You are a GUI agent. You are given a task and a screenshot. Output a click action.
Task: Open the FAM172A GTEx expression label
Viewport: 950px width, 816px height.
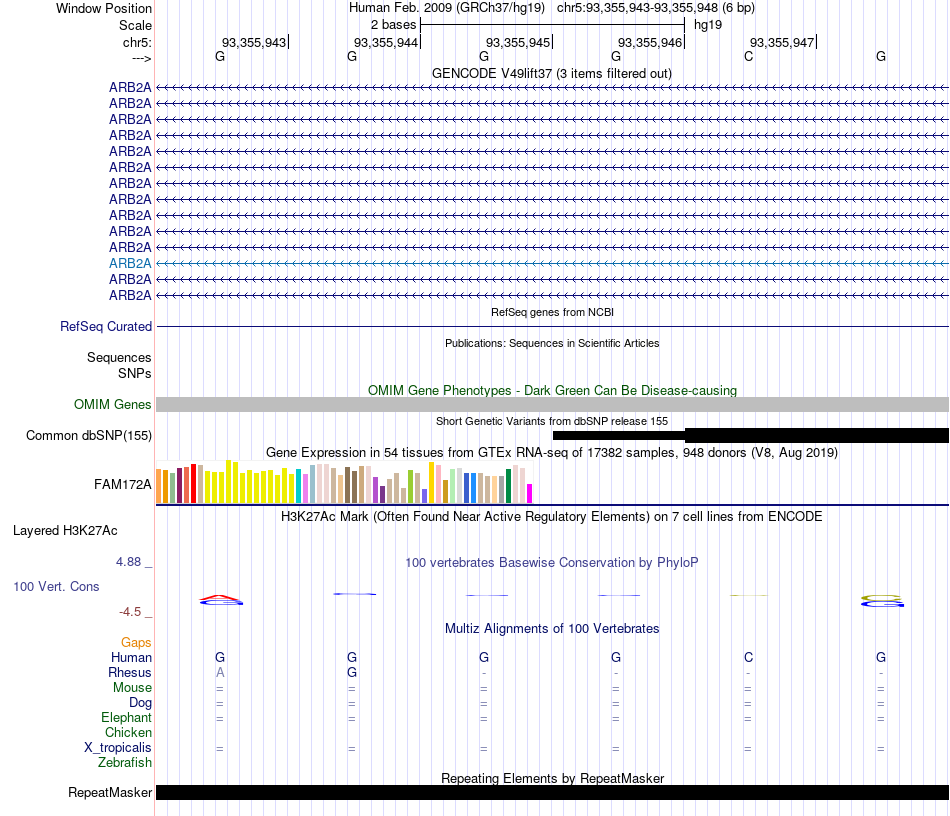[122, 485]
